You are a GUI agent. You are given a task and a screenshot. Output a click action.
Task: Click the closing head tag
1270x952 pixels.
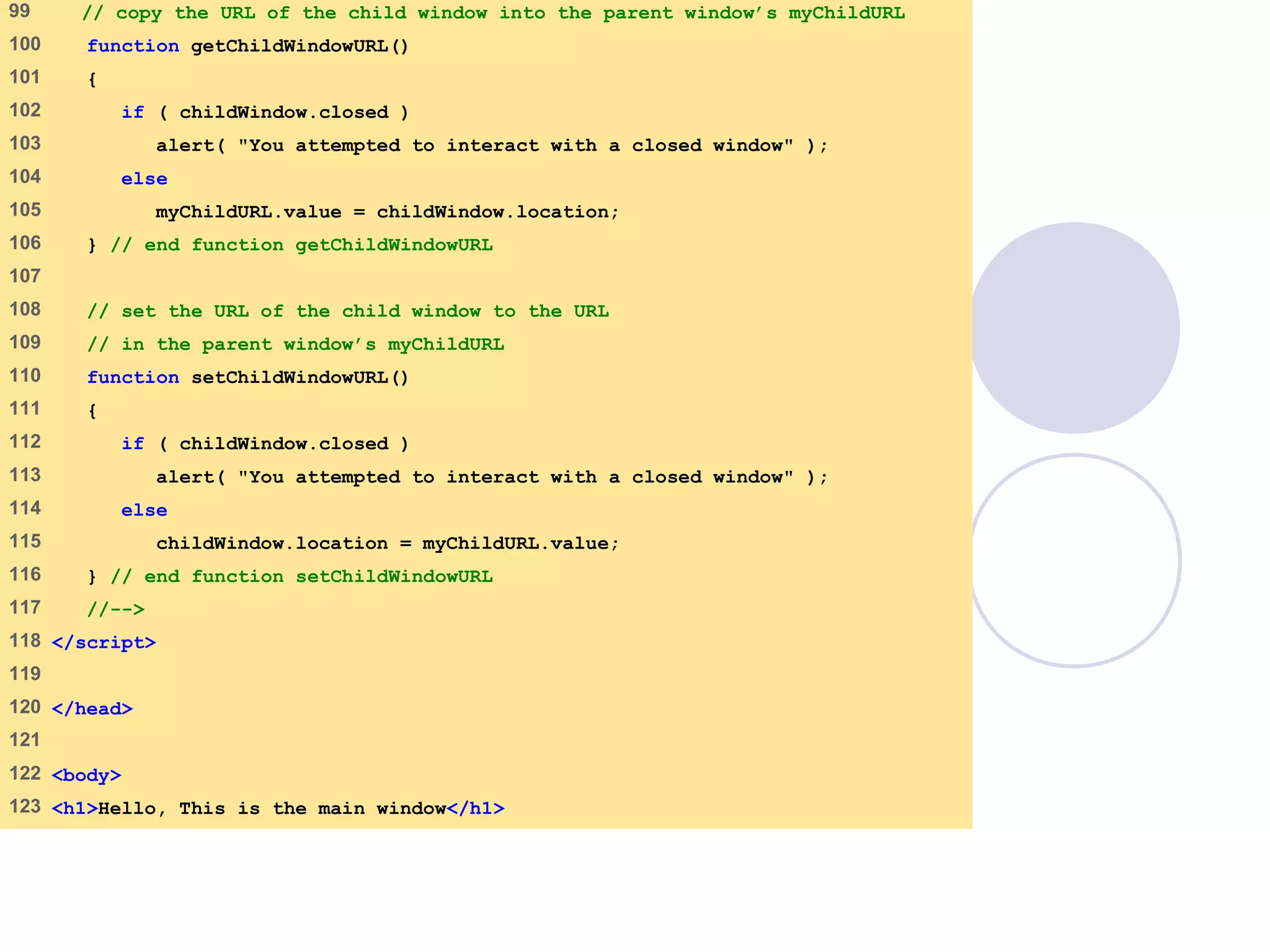92,709
